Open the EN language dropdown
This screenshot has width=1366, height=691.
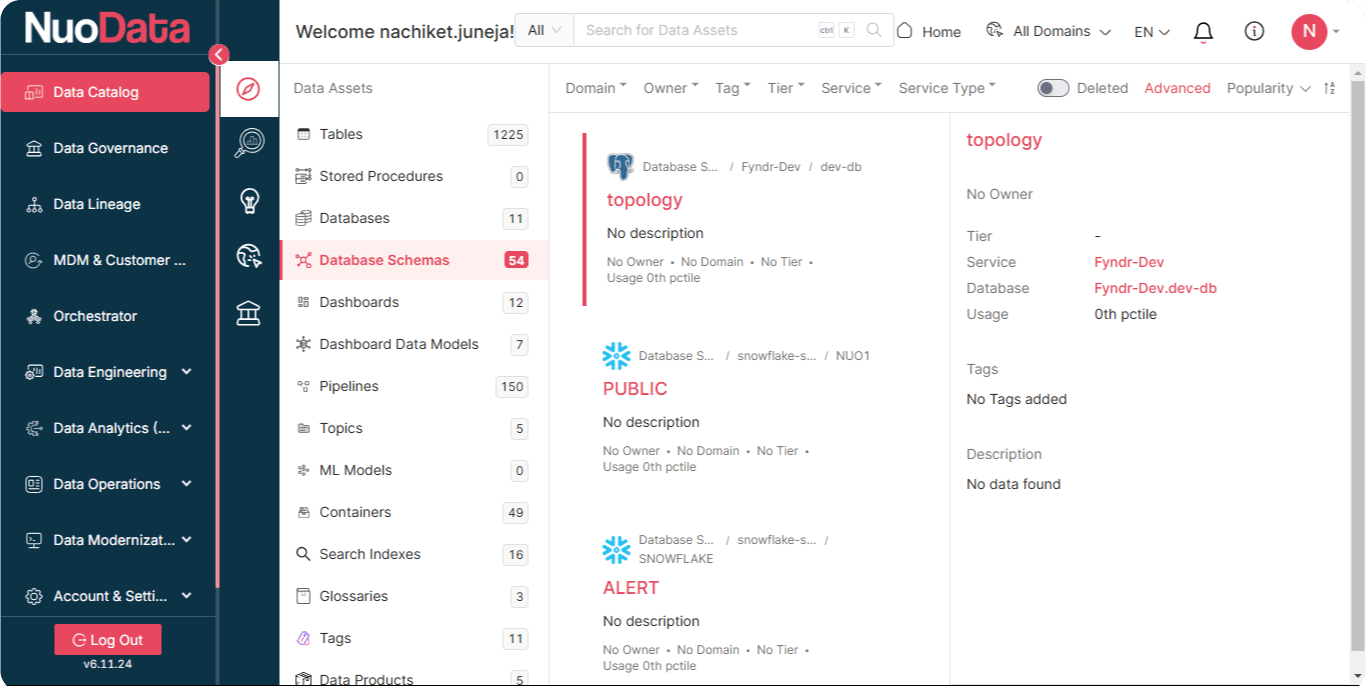[1152, 32]
